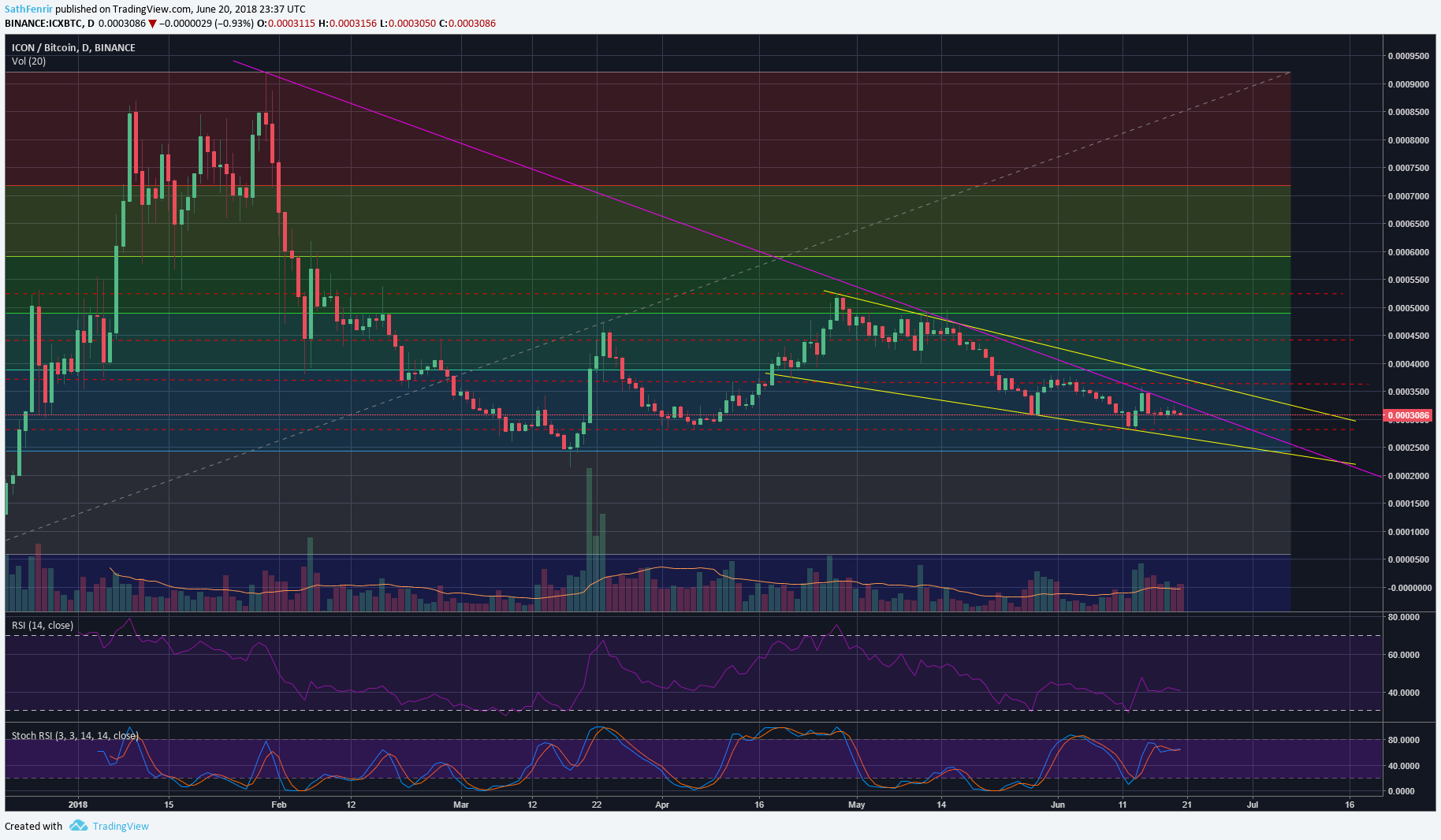Click the Feb label on time axis
The height and width of the screenshot is (840, 1441).
278,805
